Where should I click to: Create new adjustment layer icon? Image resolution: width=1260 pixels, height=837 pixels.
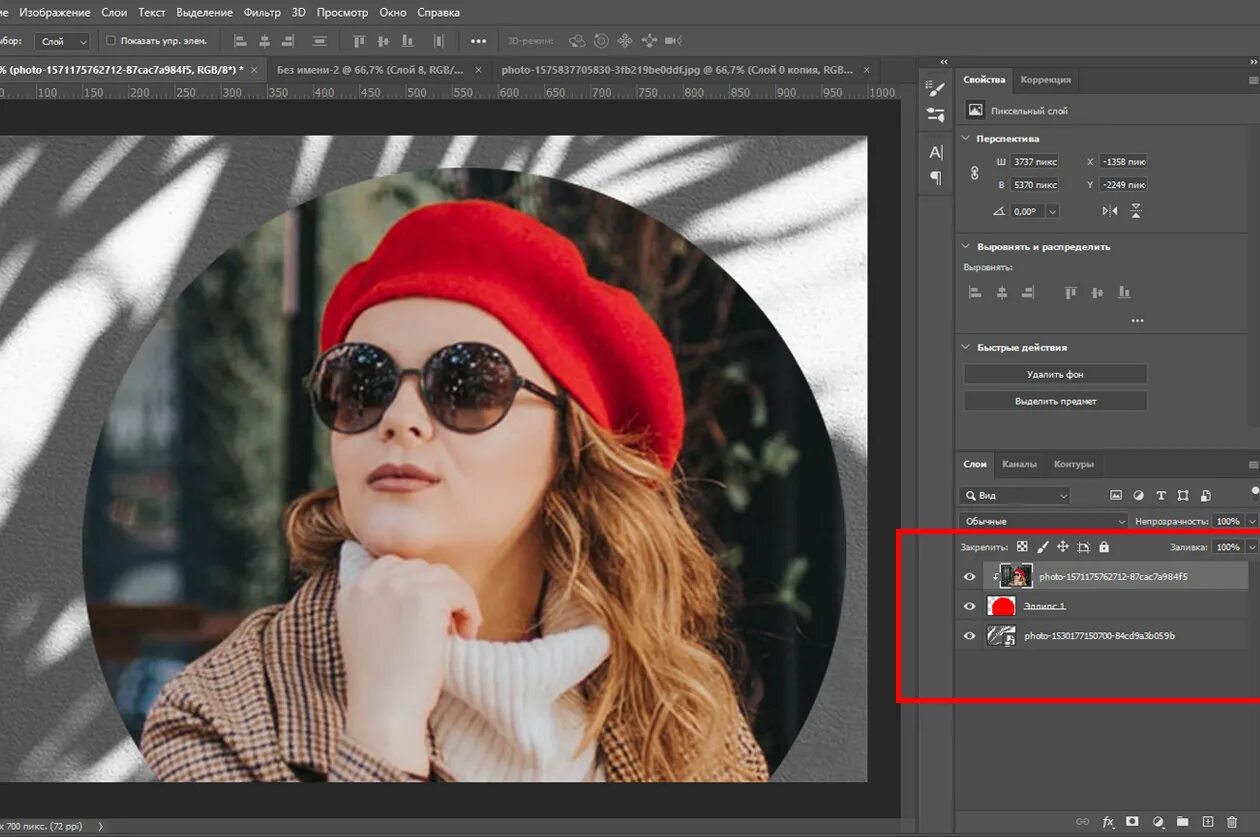(1158, 822)
